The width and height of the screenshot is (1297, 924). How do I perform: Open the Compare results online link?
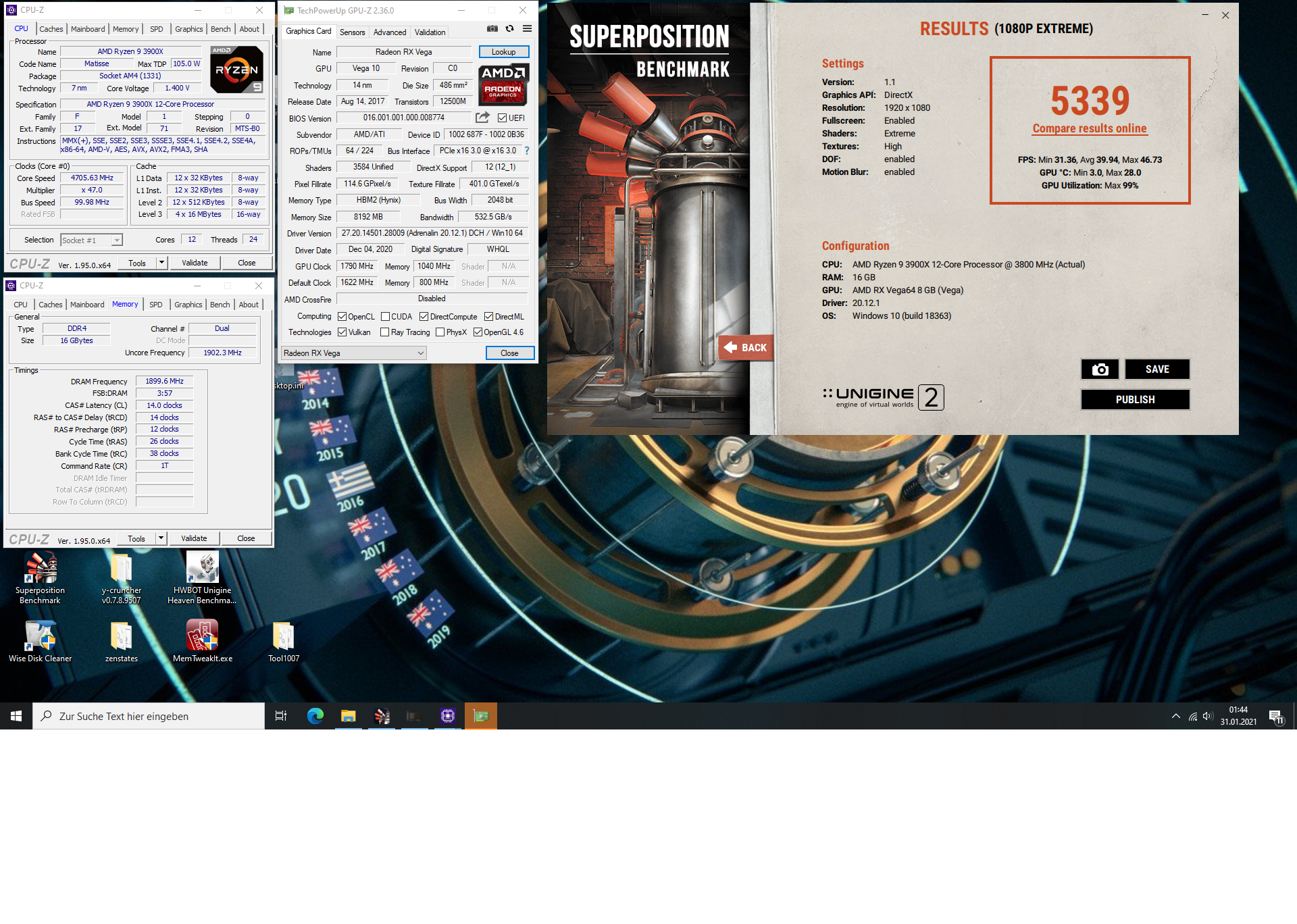1089,128
